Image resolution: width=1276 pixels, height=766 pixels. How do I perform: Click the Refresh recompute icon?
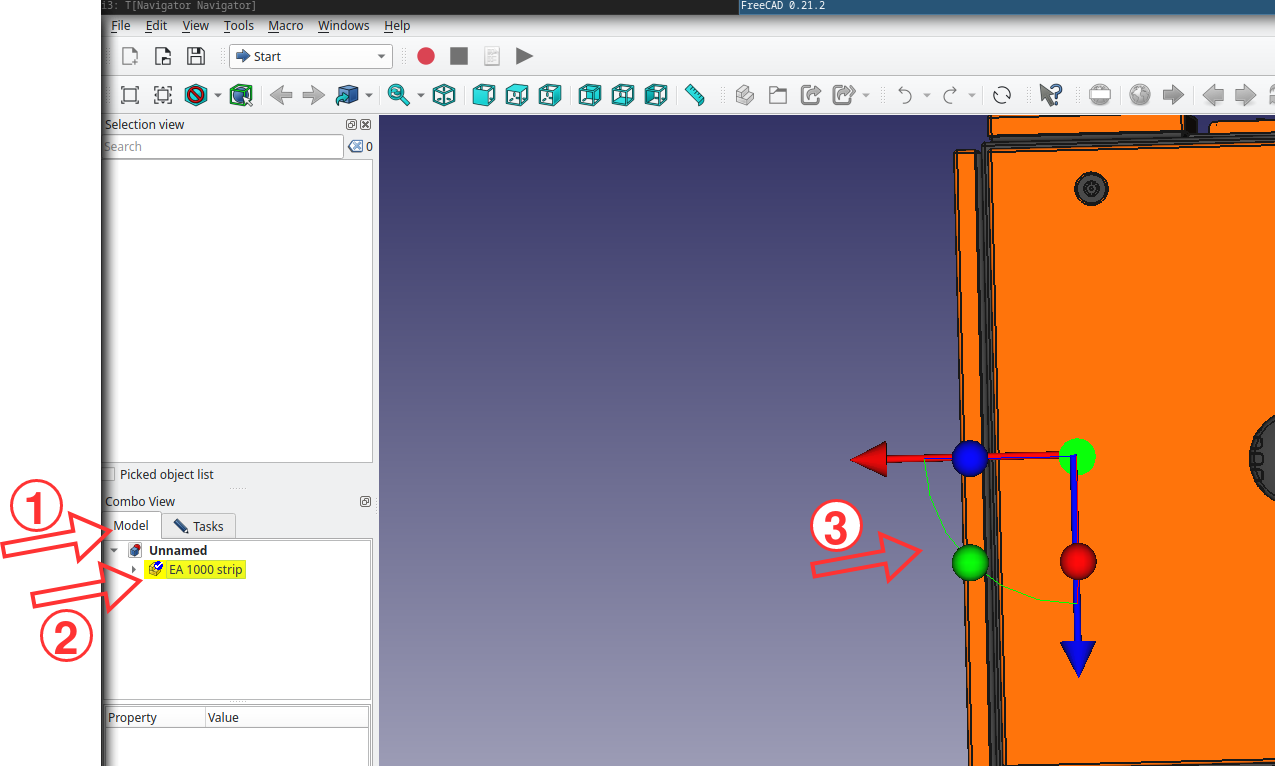point(1002,95)
